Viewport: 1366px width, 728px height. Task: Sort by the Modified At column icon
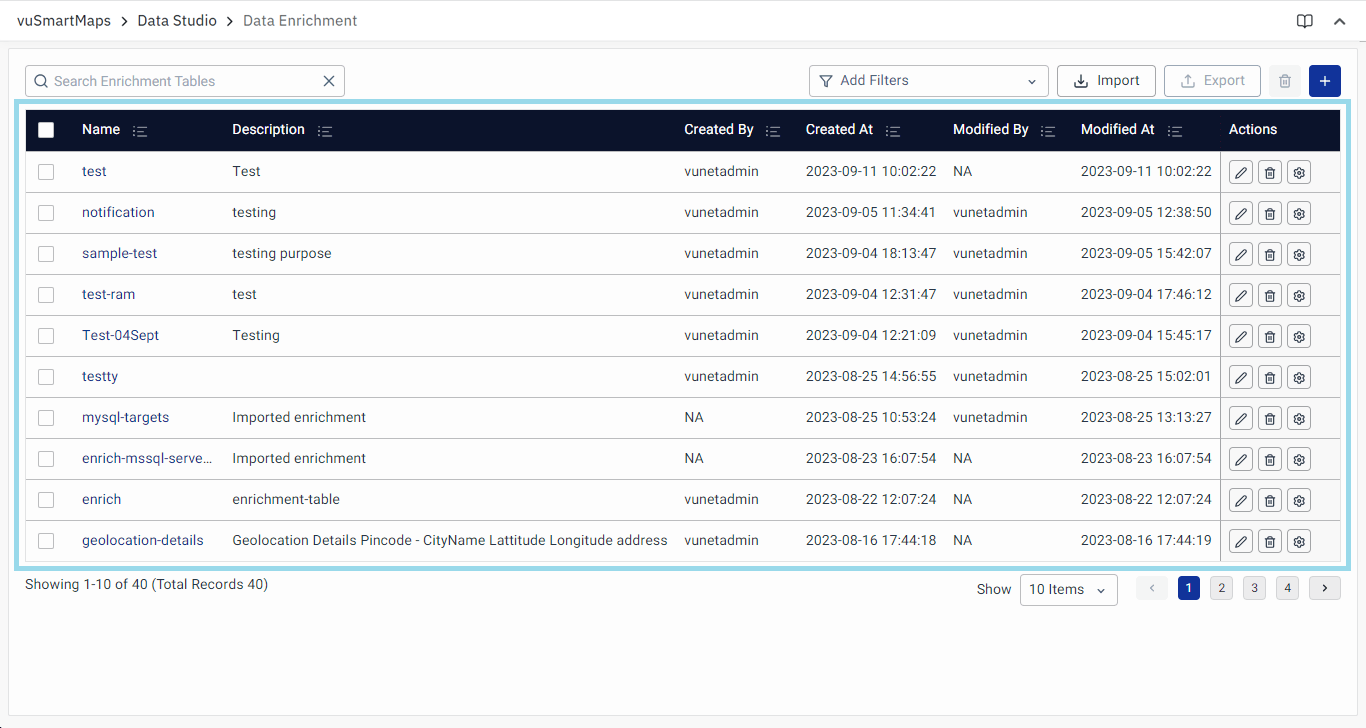[x=1175, y=131]
